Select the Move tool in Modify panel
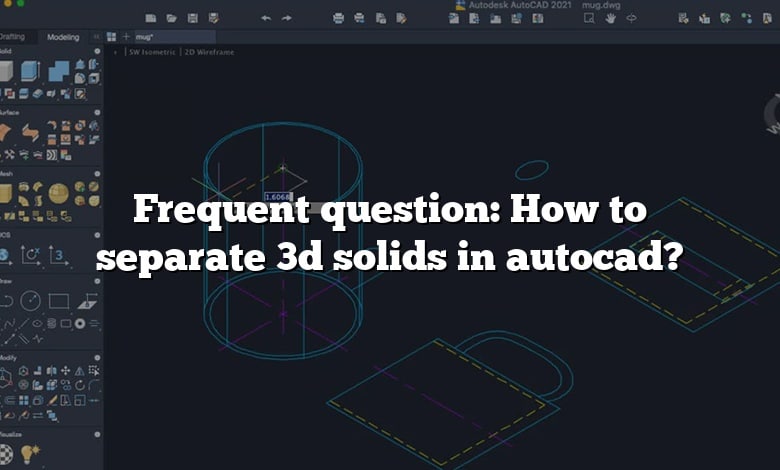 (65, 371)
